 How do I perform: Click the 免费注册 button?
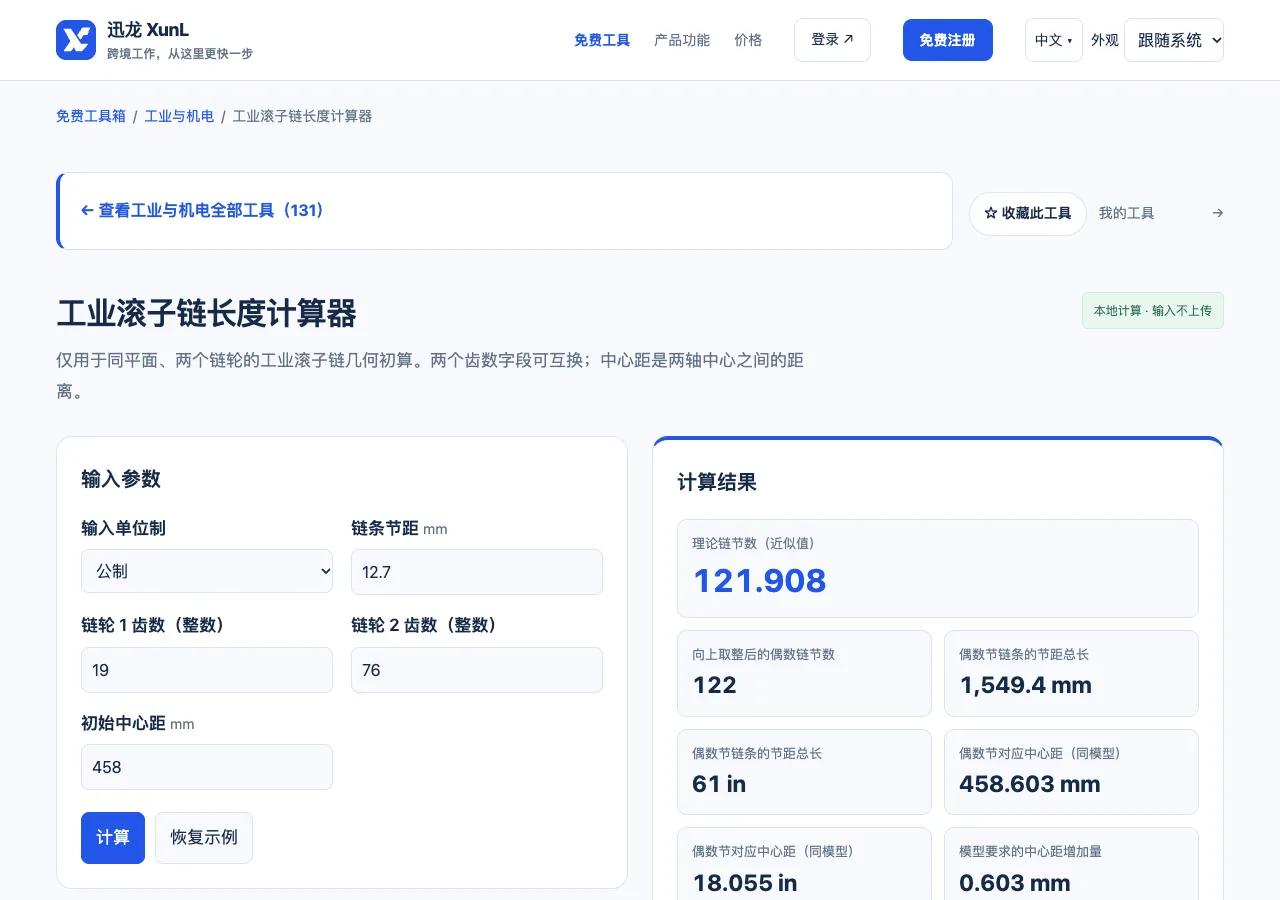click(x=948, y=40)
